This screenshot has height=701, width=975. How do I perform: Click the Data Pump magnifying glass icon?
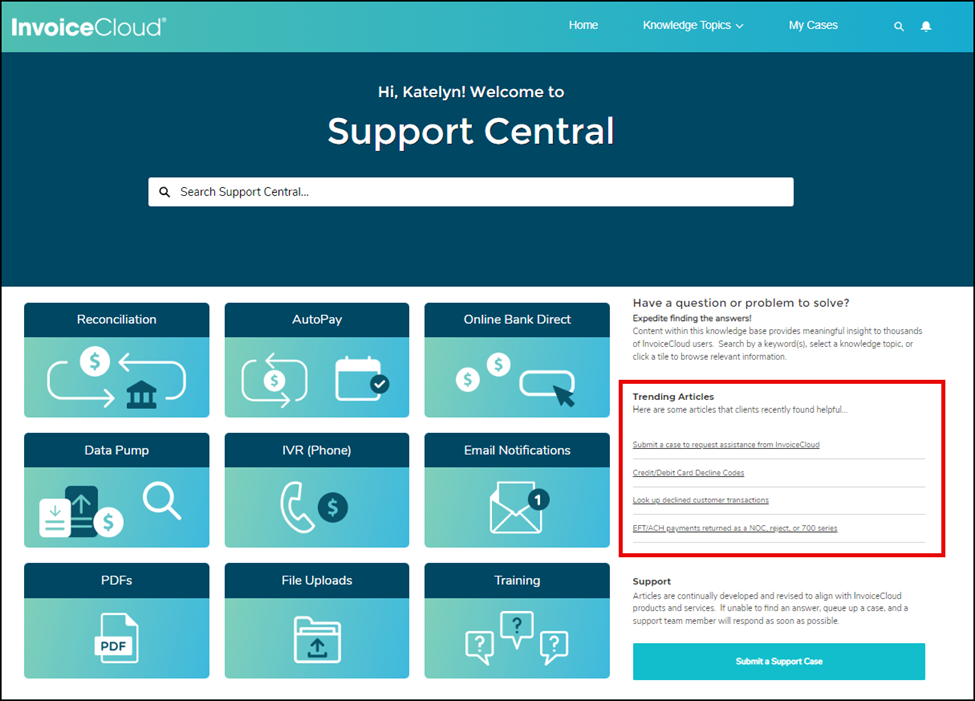pos(162,501)
